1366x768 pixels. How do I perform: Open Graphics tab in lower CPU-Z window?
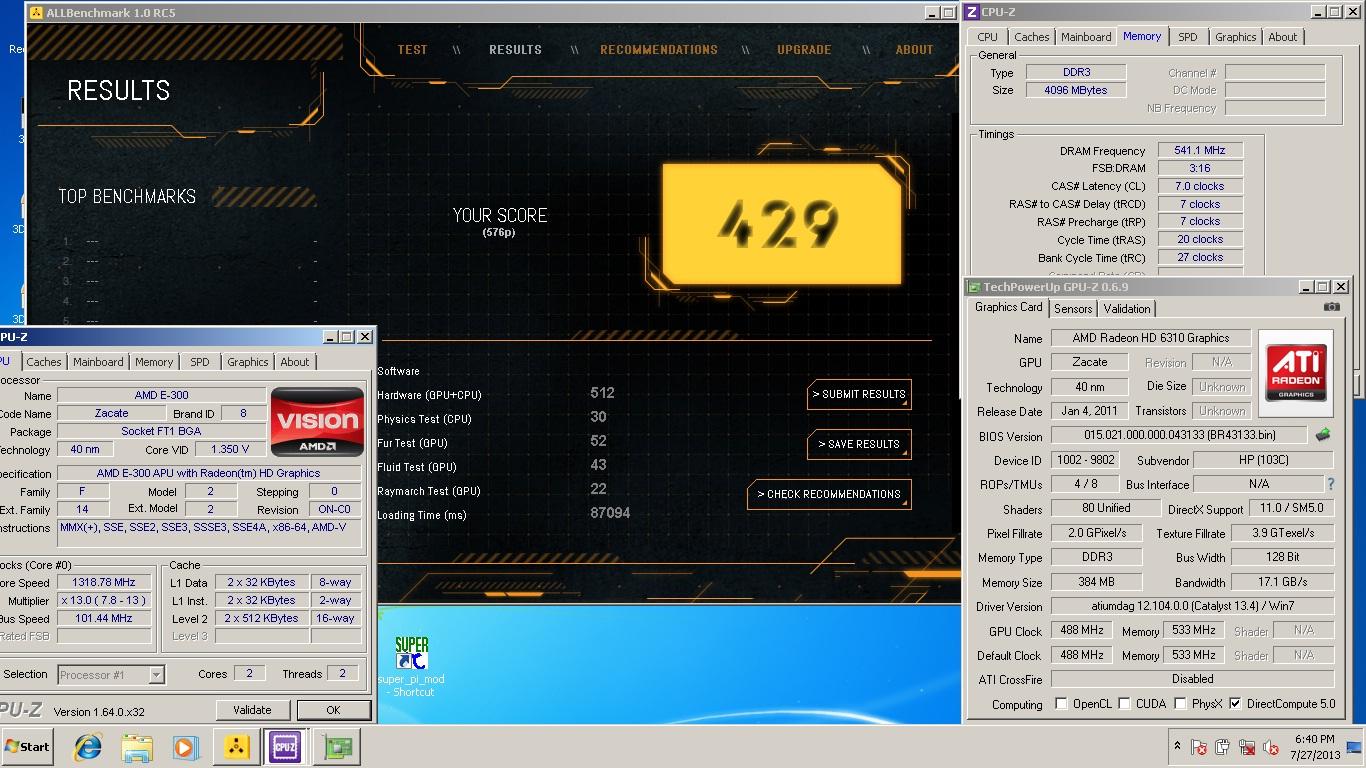click(247, 362)
